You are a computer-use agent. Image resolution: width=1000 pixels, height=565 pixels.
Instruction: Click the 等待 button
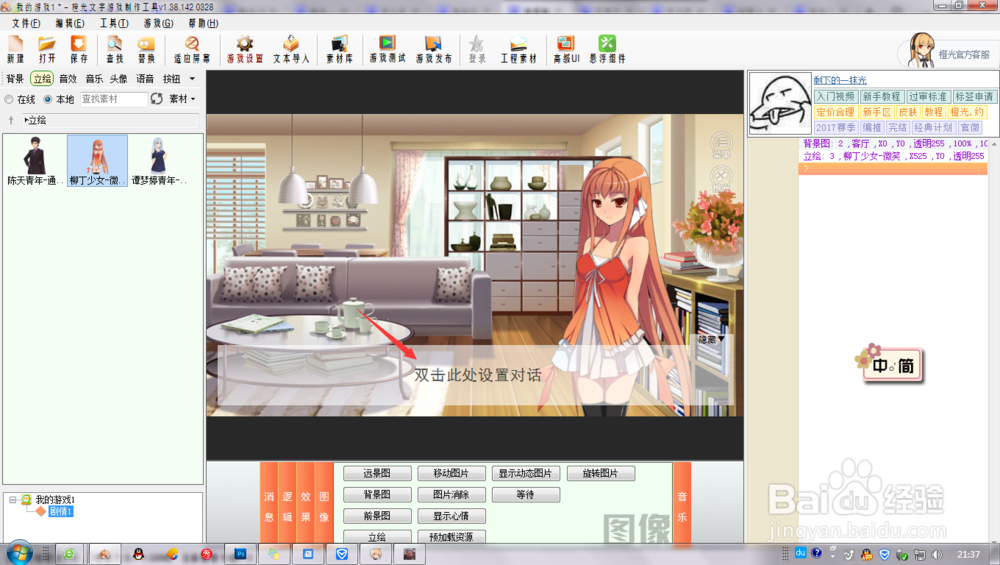coord(526,494)
